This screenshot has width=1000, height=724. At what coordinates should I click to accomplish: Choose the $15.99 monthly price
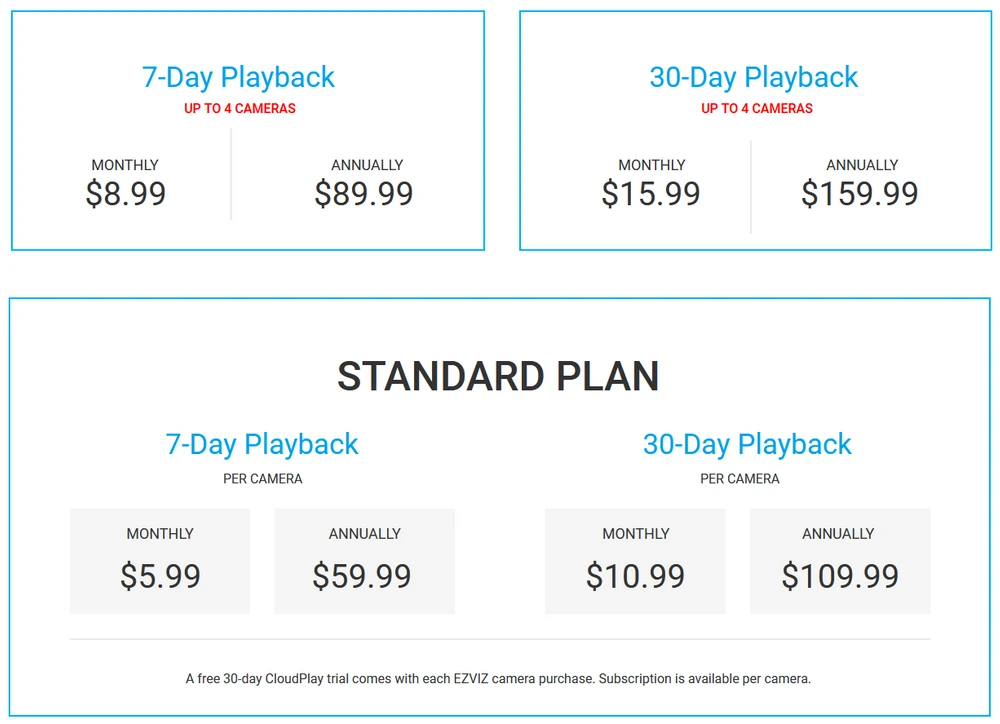[x=651, y=193]
